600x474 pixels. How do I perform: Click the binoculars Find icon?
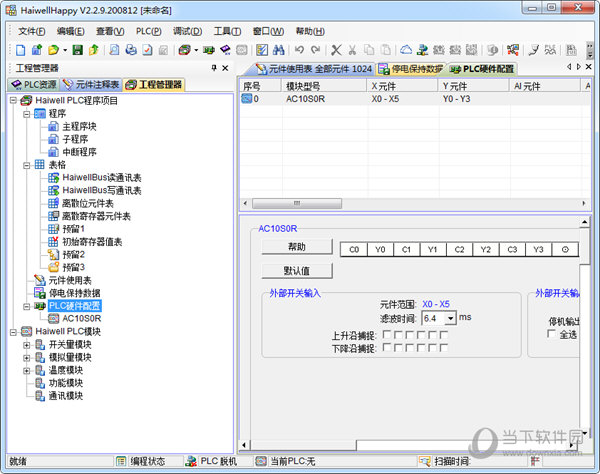[278, 50]
